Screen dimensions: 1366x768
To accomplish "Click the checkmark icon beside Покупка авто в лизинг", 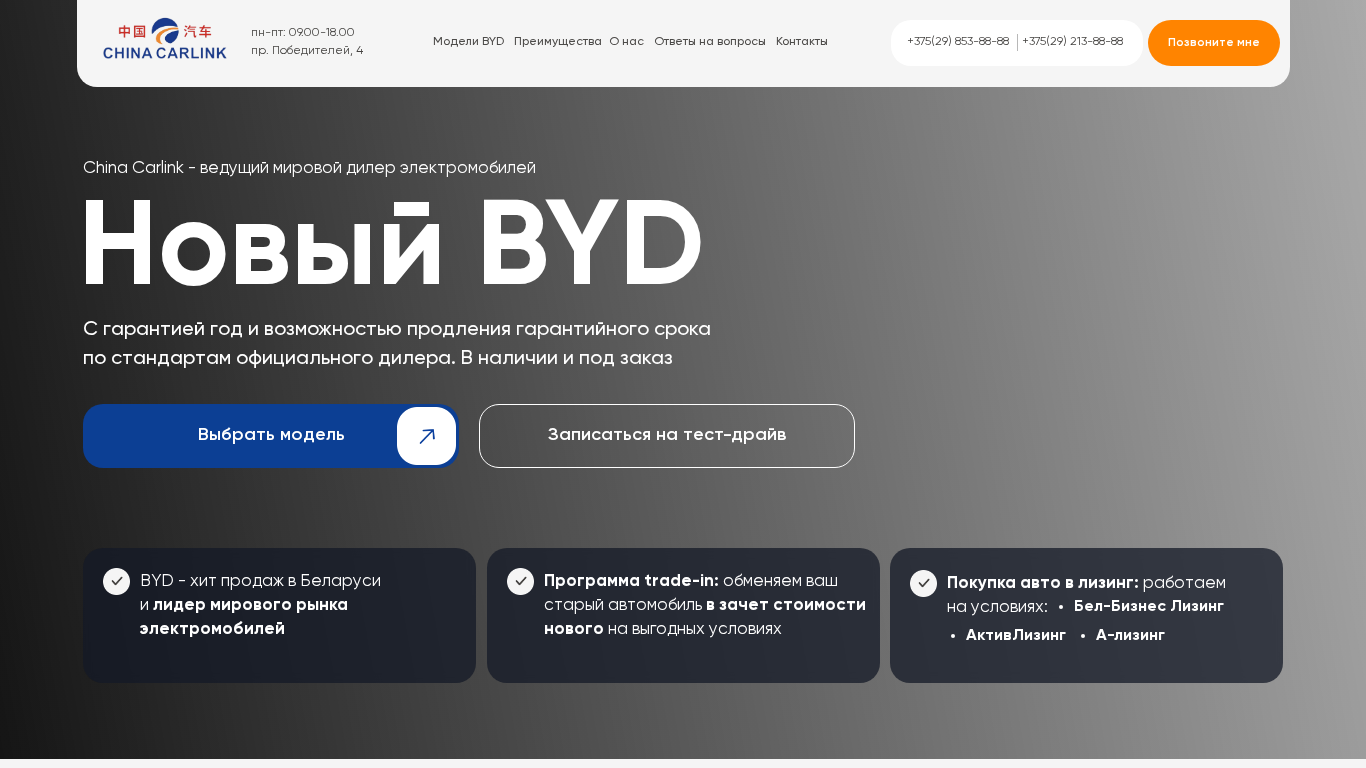I will point(923,583).
